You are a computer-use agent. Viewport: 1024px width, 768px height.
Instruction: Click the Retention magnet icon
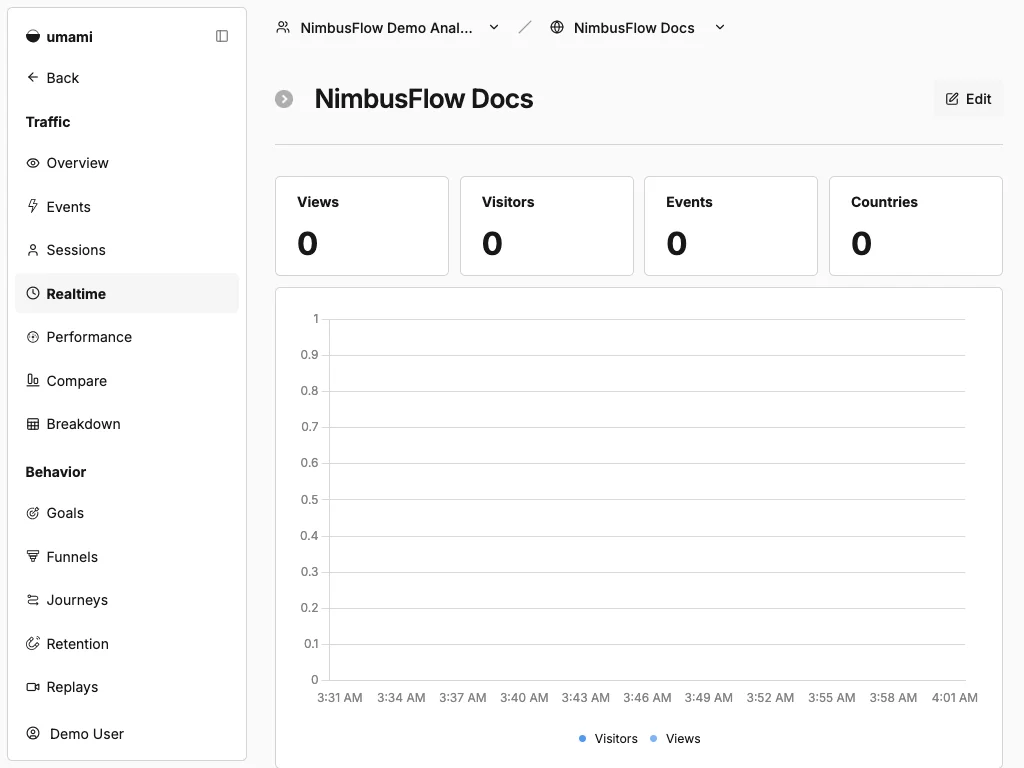point(33,643)
